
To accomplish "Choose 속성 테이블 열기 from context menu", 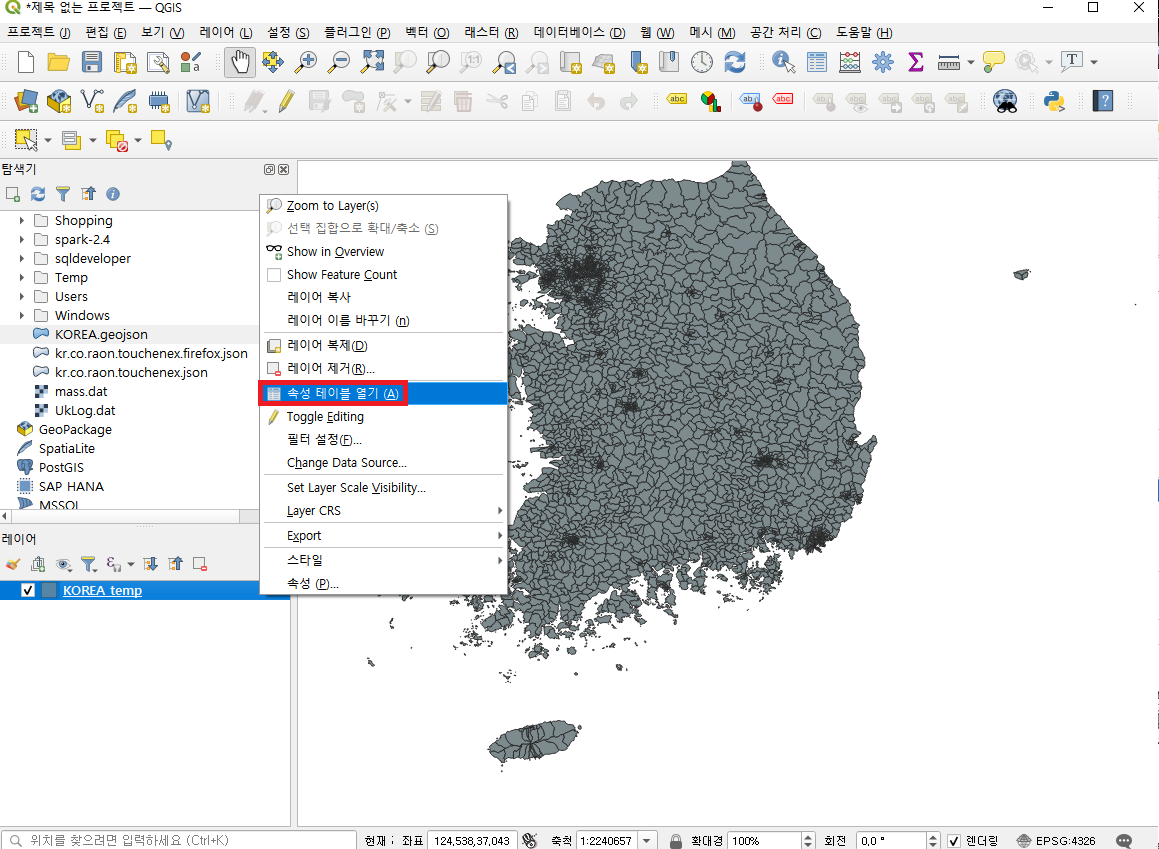I will 384,393.
